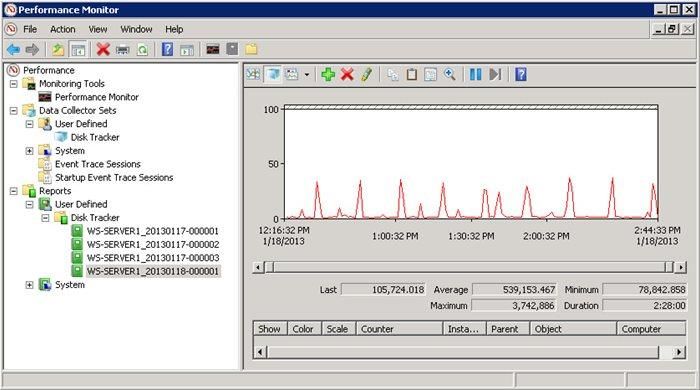Click counter list scrollbar left arrow
This screenshot has width=700, height=390.
(x=260, y=352)
